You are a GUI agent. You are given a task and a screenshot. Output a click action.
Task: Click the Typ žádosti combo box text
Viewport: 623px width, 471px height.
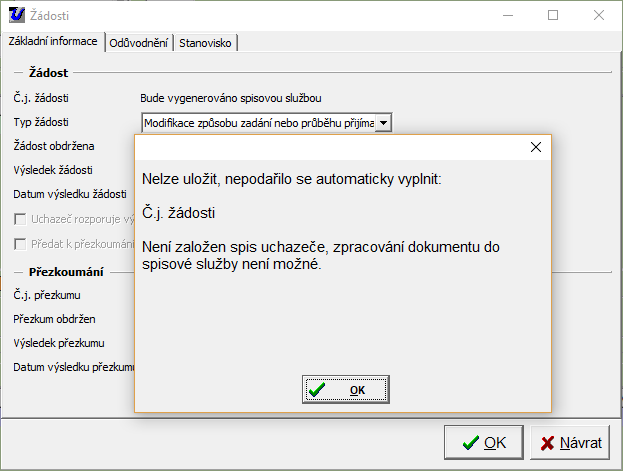click(x=258, y=123)
